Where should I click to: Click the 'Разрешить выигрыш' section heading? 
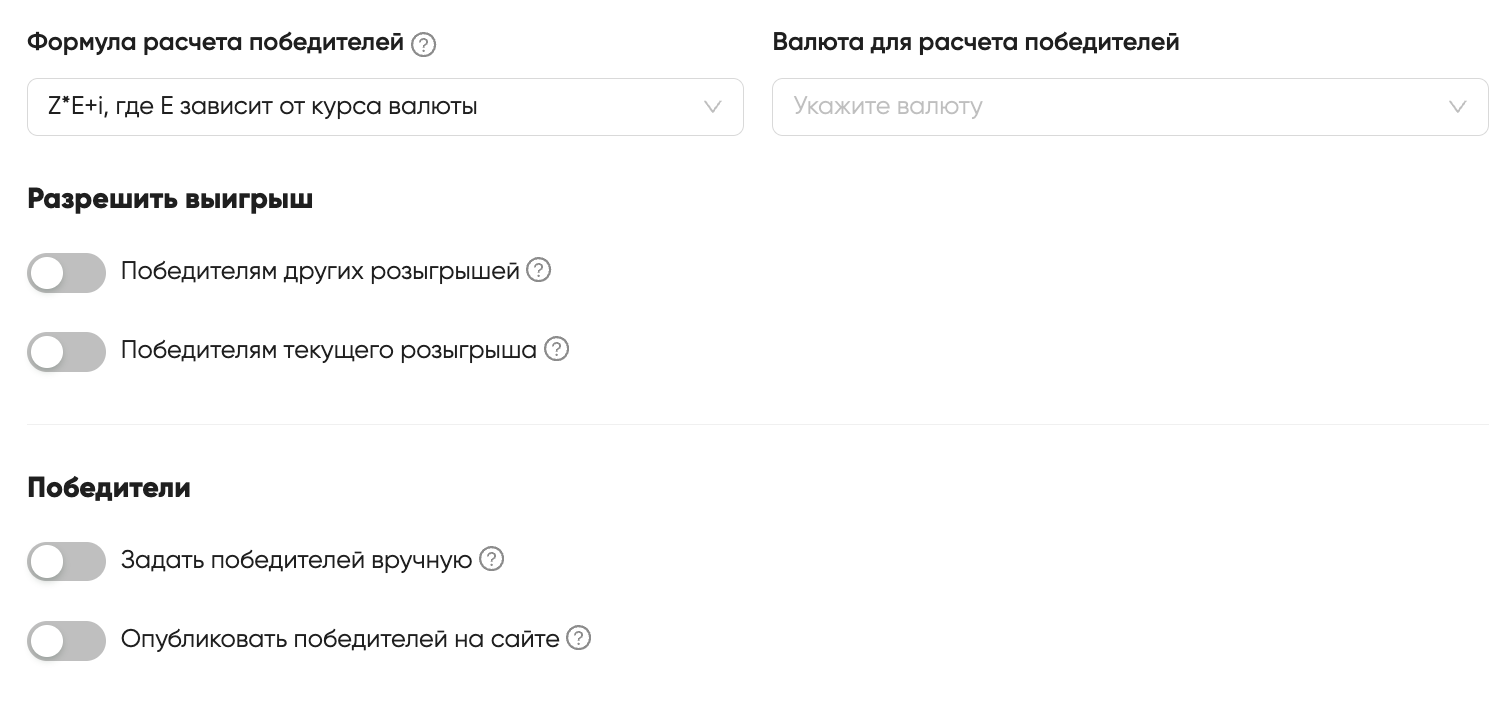(x=170, y=199)
